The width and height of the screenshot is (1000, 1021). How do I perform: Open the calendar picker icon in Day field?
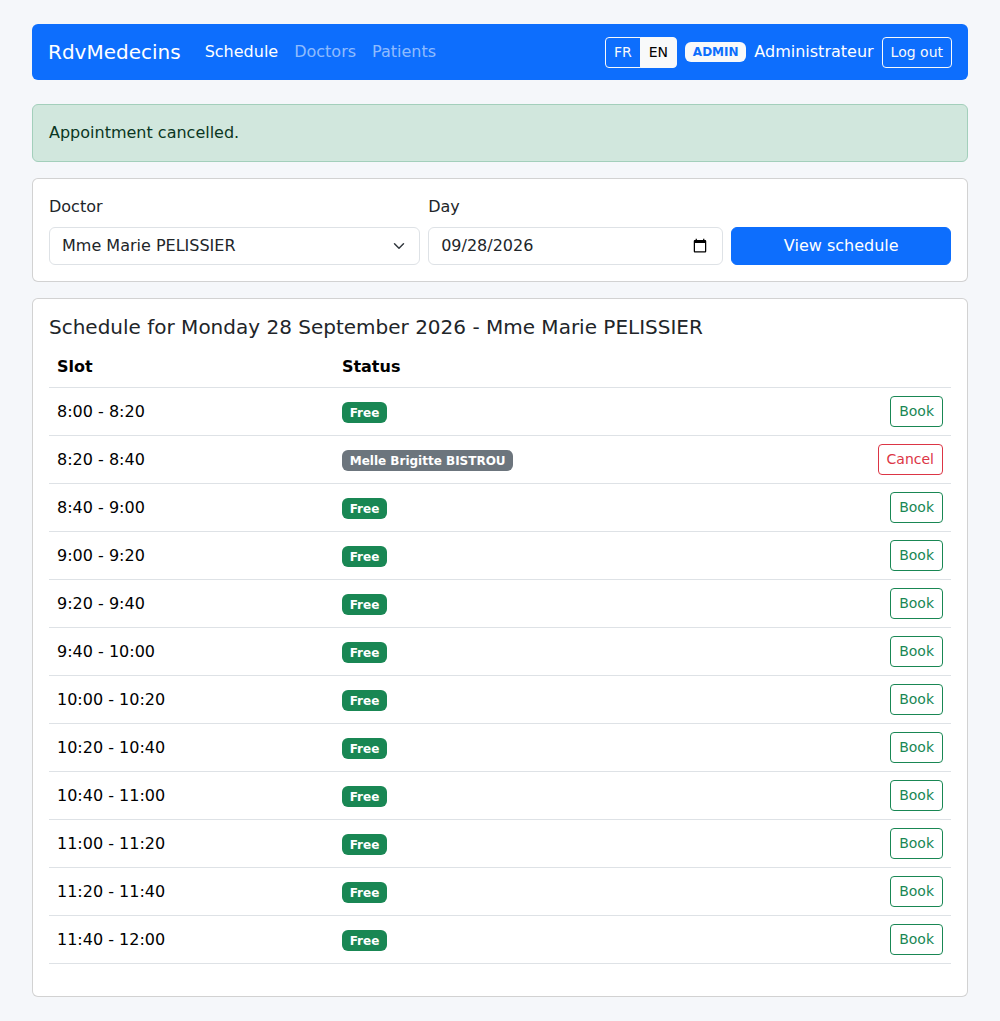tap(700, 246)
